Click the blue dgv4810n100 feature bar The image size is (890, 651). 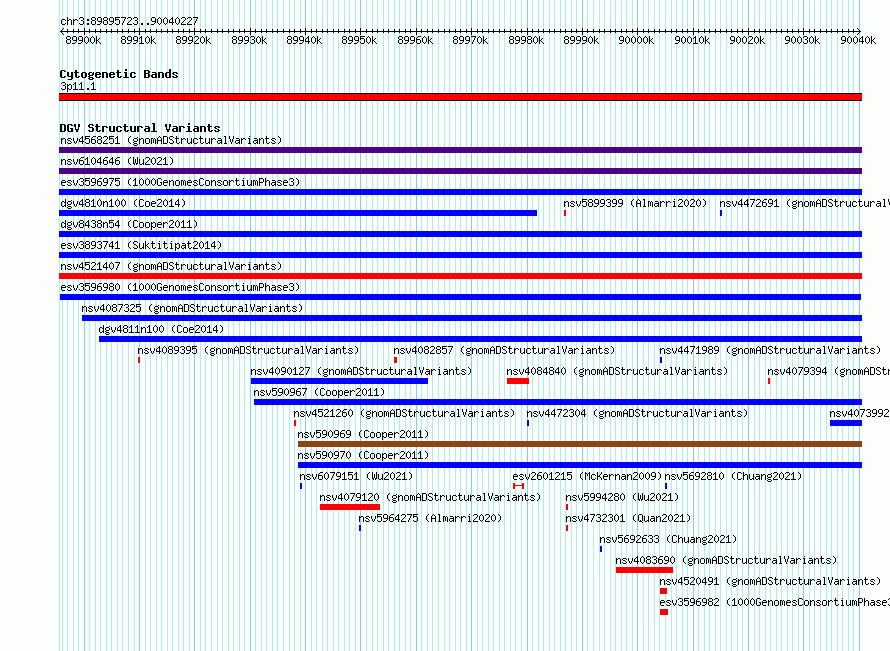coord(298,213)
